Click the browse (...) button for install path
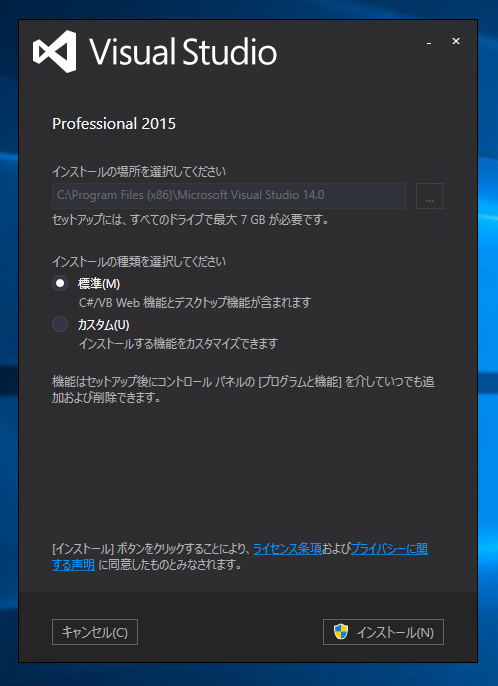Screen dimensions: 498x686 coord(430,196)
